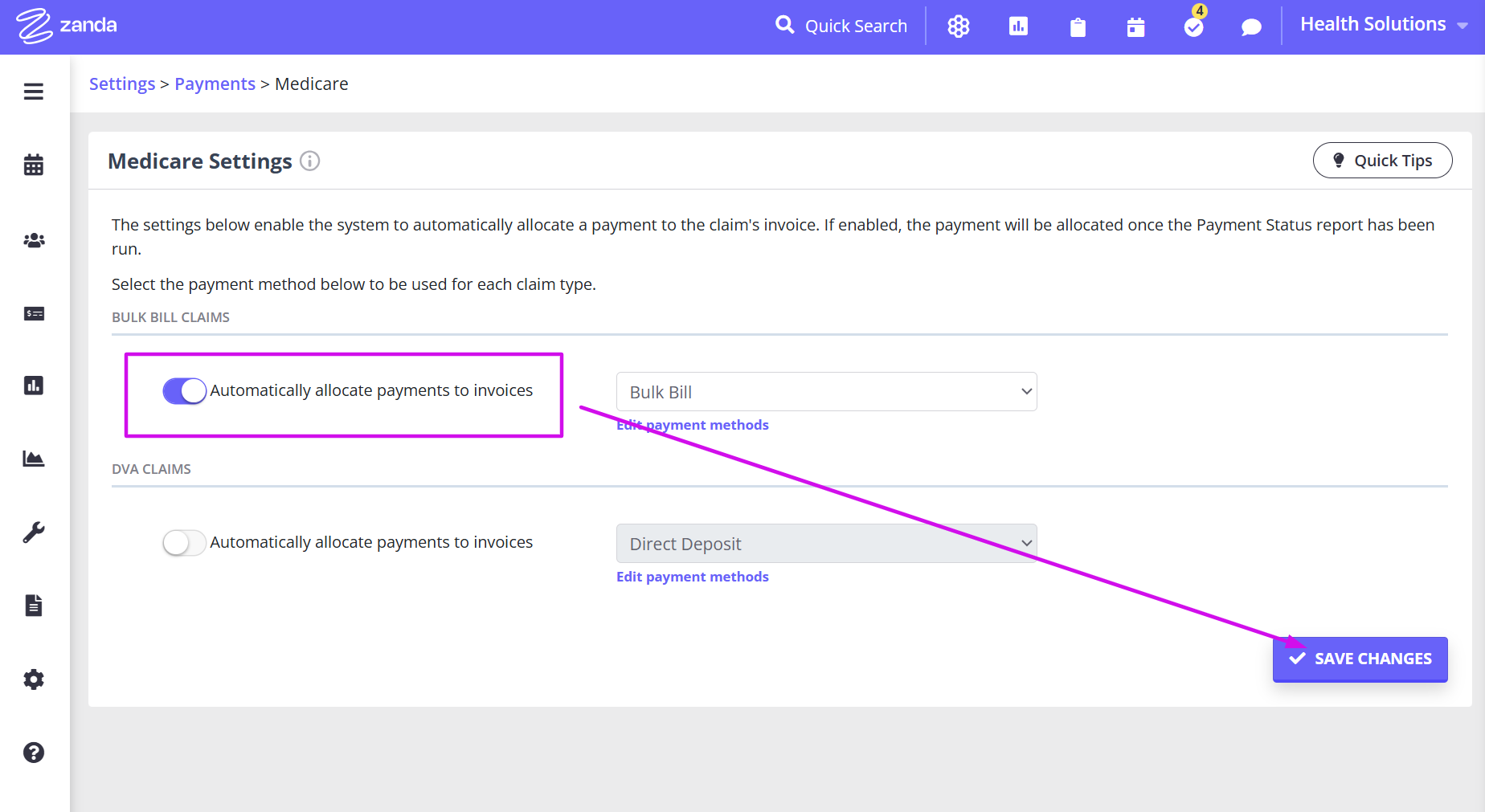Open the clients group icon in sidebar
Image resolution: width=1485 pixels, height=812 pixels.
[34, 240]
